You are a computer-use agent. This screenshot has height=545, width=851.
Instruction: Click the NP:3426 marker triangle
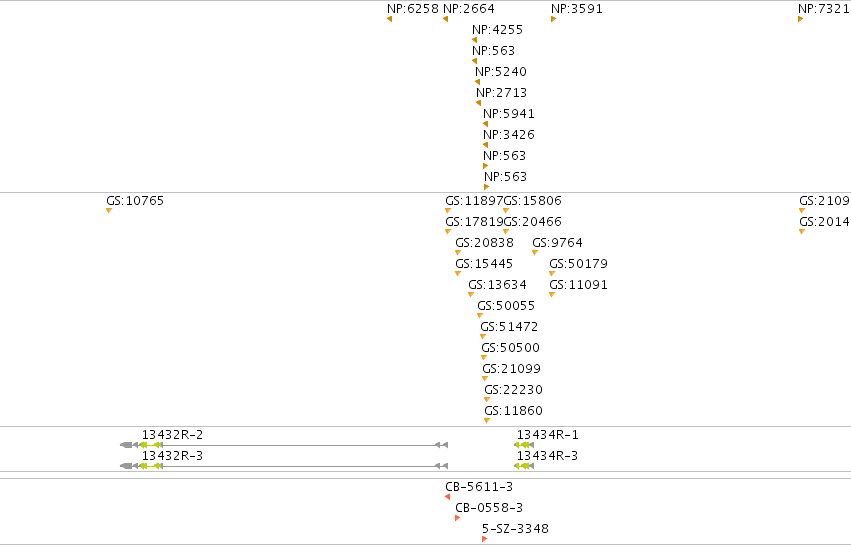click(x=485, y=145)
